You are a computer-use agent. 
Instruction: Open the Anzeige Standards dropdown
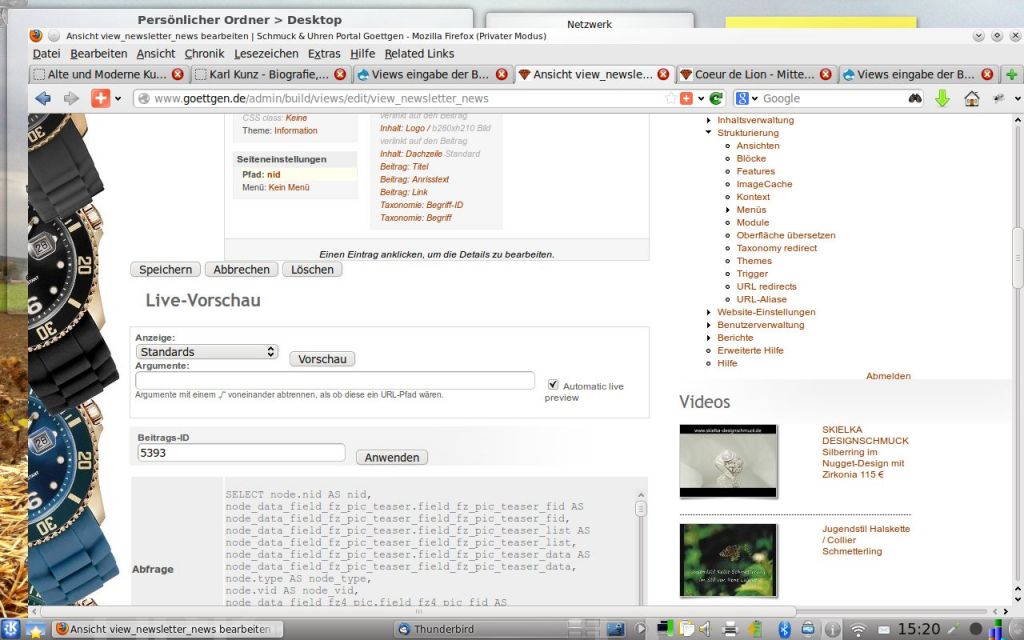click(207, 352)
